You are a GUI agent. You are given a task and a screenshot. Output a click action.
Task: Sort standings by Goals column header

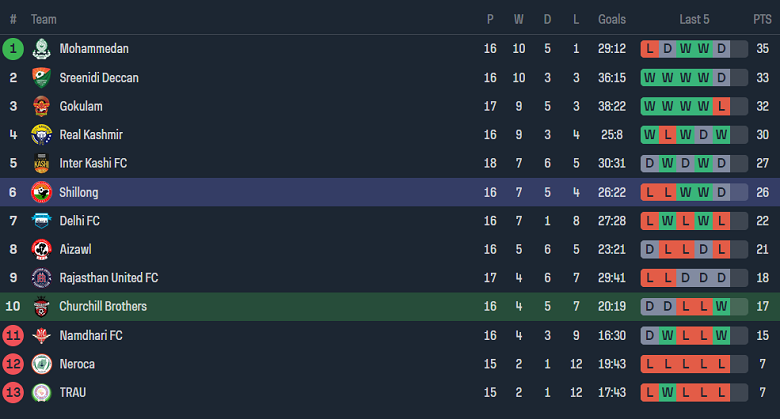(612, 19)
